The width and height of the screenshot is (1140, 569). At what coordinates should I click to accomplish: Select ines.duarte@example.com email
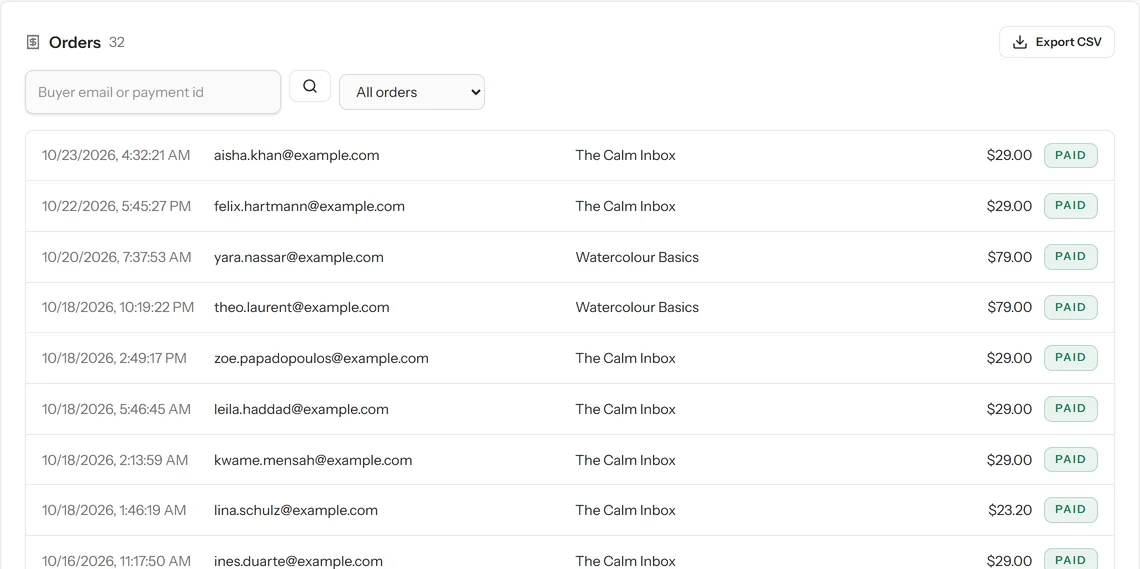point(298,561)
